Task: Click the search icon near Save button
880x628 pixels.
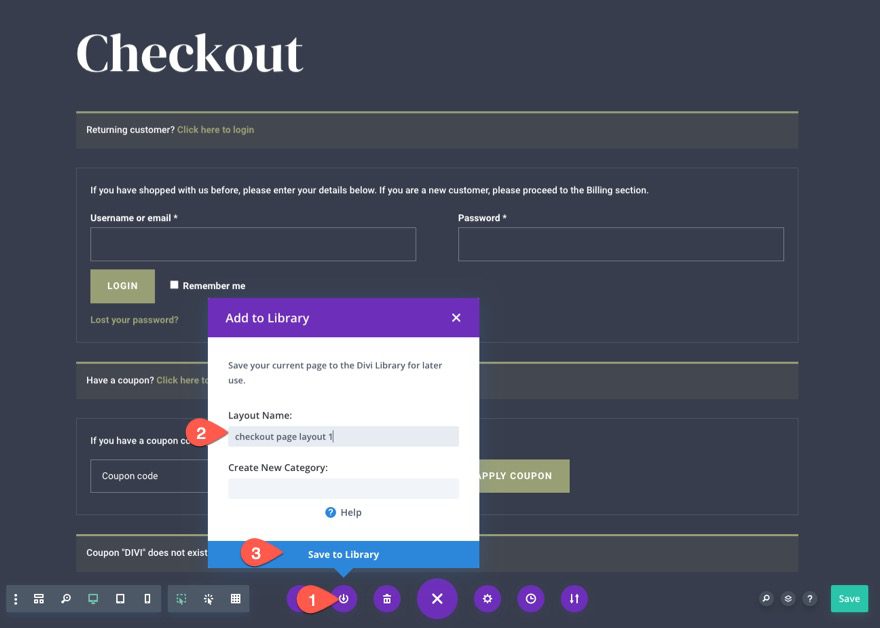Action: (x=764, y=598)
